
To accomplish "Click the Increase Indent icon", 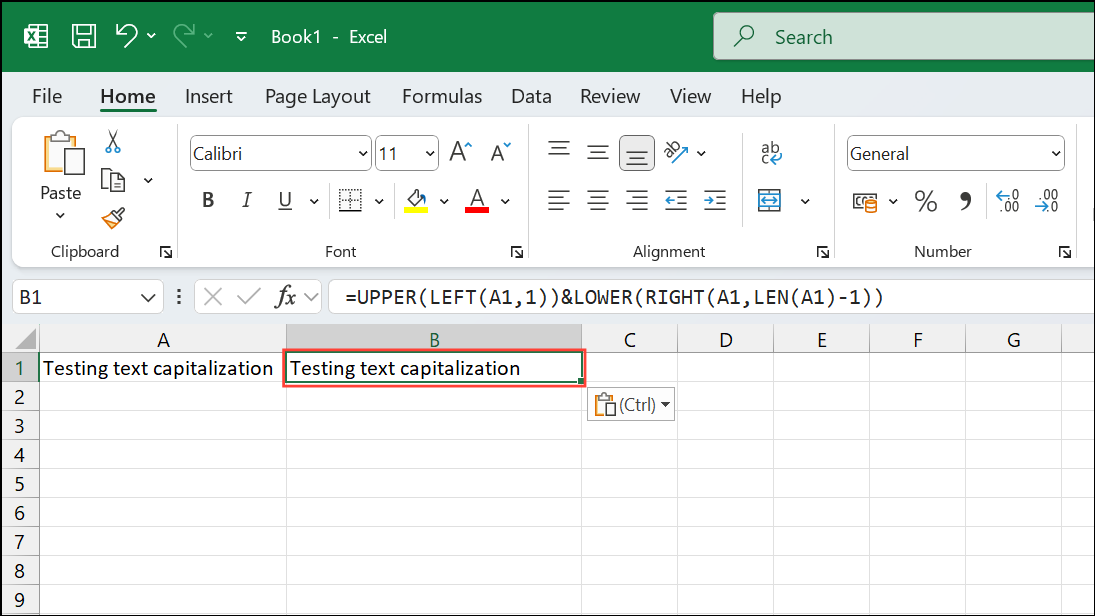I will [x=715, y=200].
